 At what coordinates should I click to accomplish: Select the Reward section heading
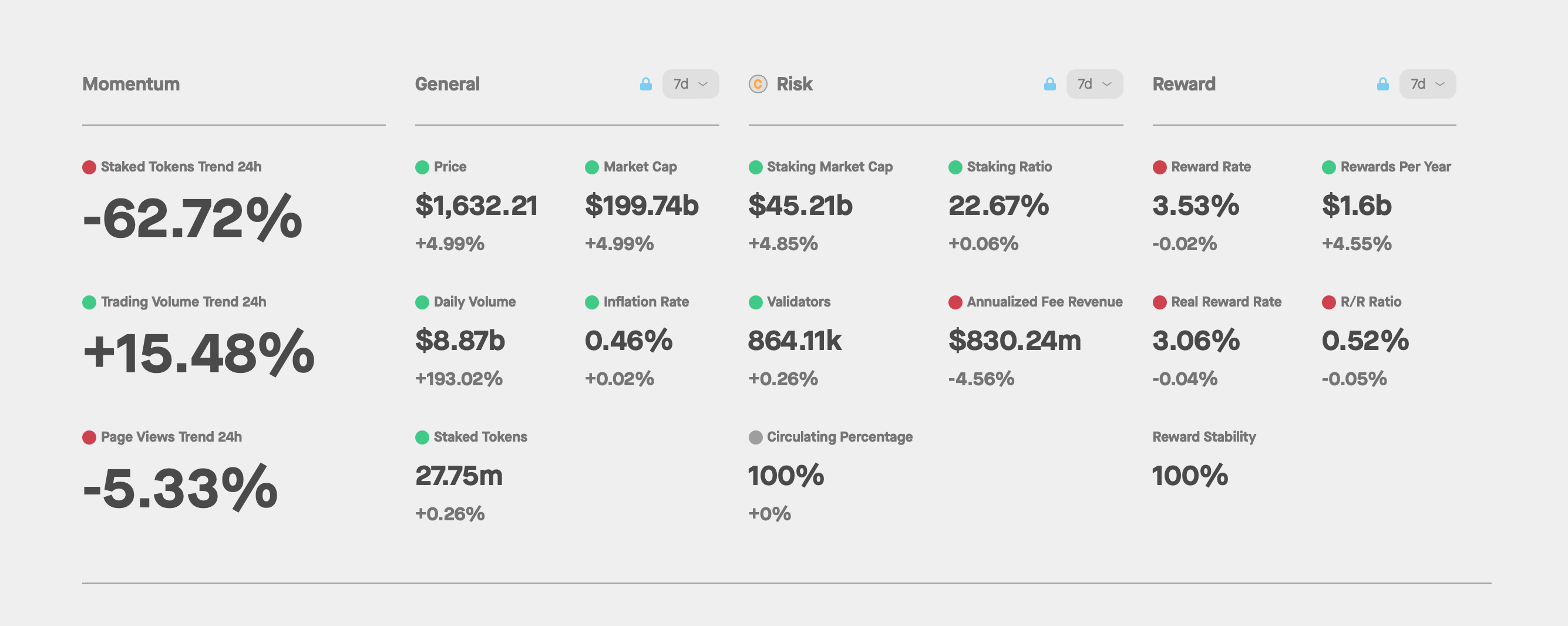1183,84
